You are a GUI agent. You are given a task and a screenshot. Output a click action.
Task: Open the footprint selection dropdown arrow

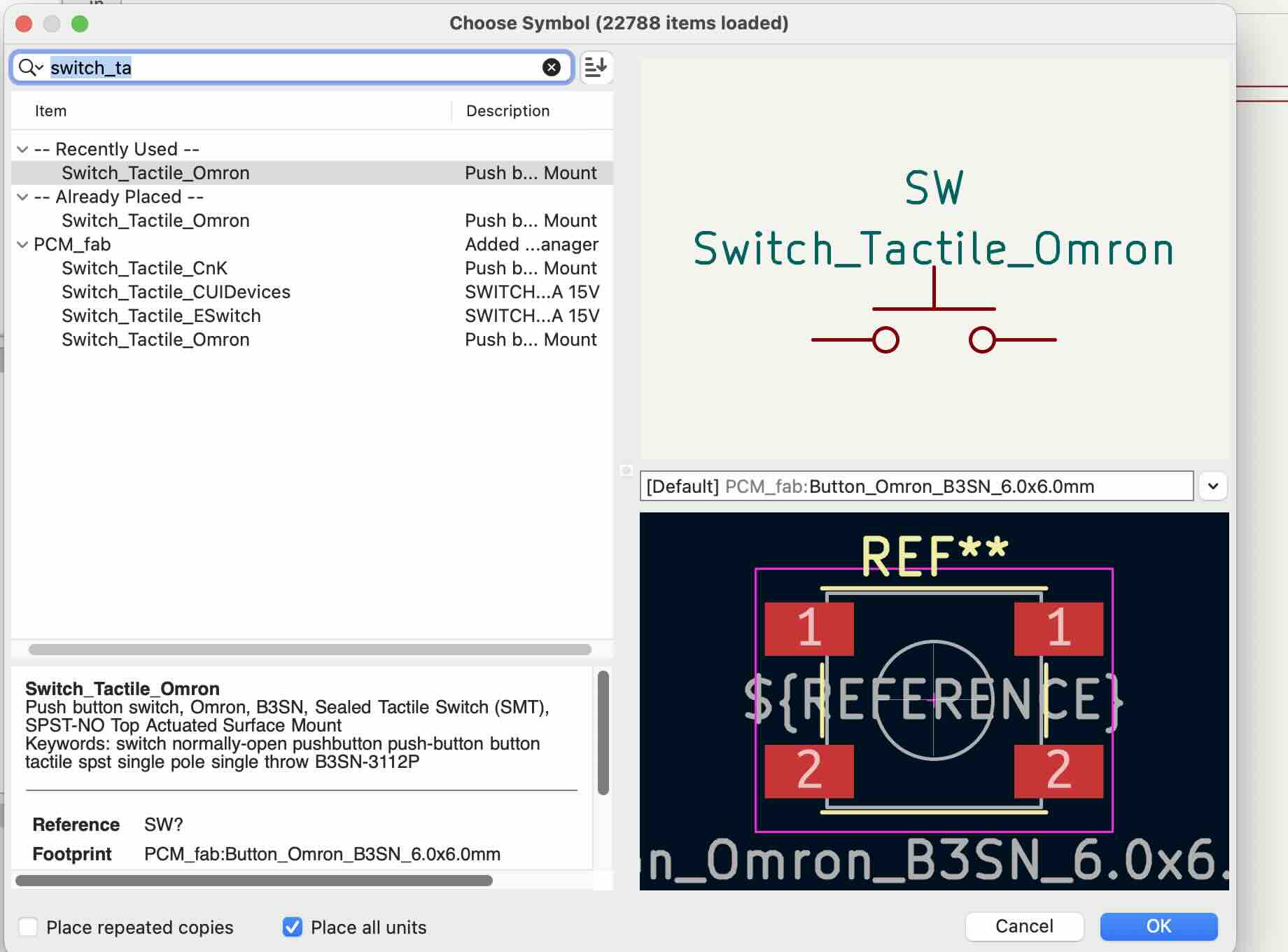tap(1213, 486)
